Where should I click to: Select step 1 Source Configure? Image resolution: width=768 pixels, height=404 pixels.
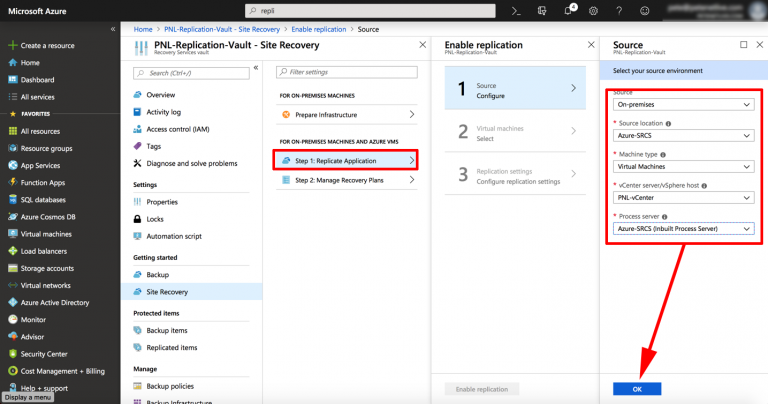click(x=515, y=88)
